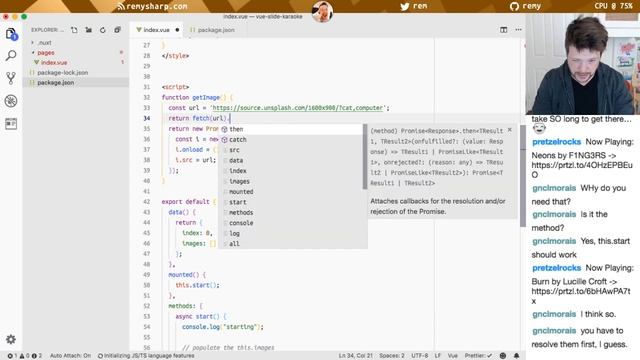Change language mode Vue
This screenshot has height=360, width=640.
coord(453,356)
